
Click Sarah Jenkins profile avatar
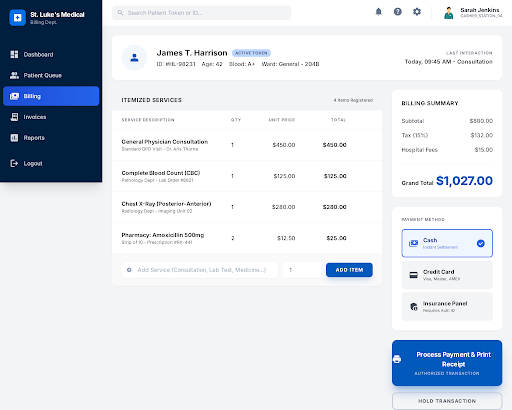(x=449, y=13)
